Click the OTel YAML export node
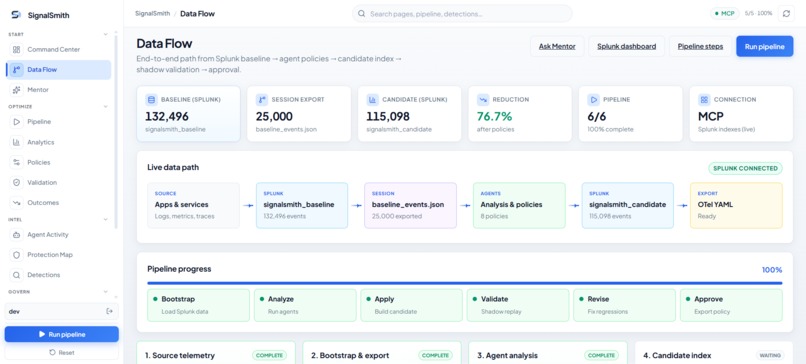The height and width of the screenshot is (364, 806). pos(736,205)
